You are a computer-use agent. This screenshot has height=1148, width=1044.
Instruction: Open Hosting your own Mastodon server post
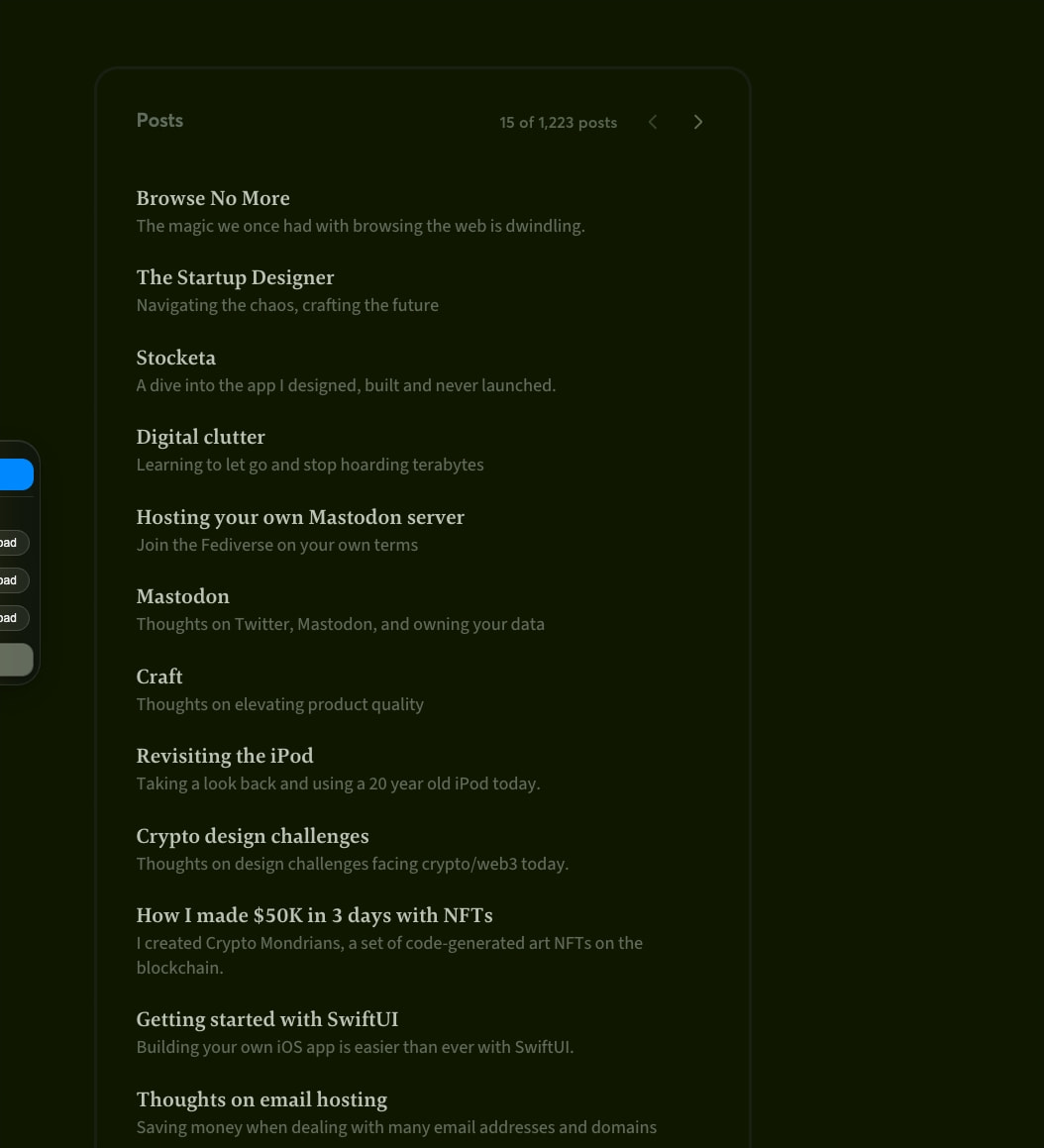point(300,517)
